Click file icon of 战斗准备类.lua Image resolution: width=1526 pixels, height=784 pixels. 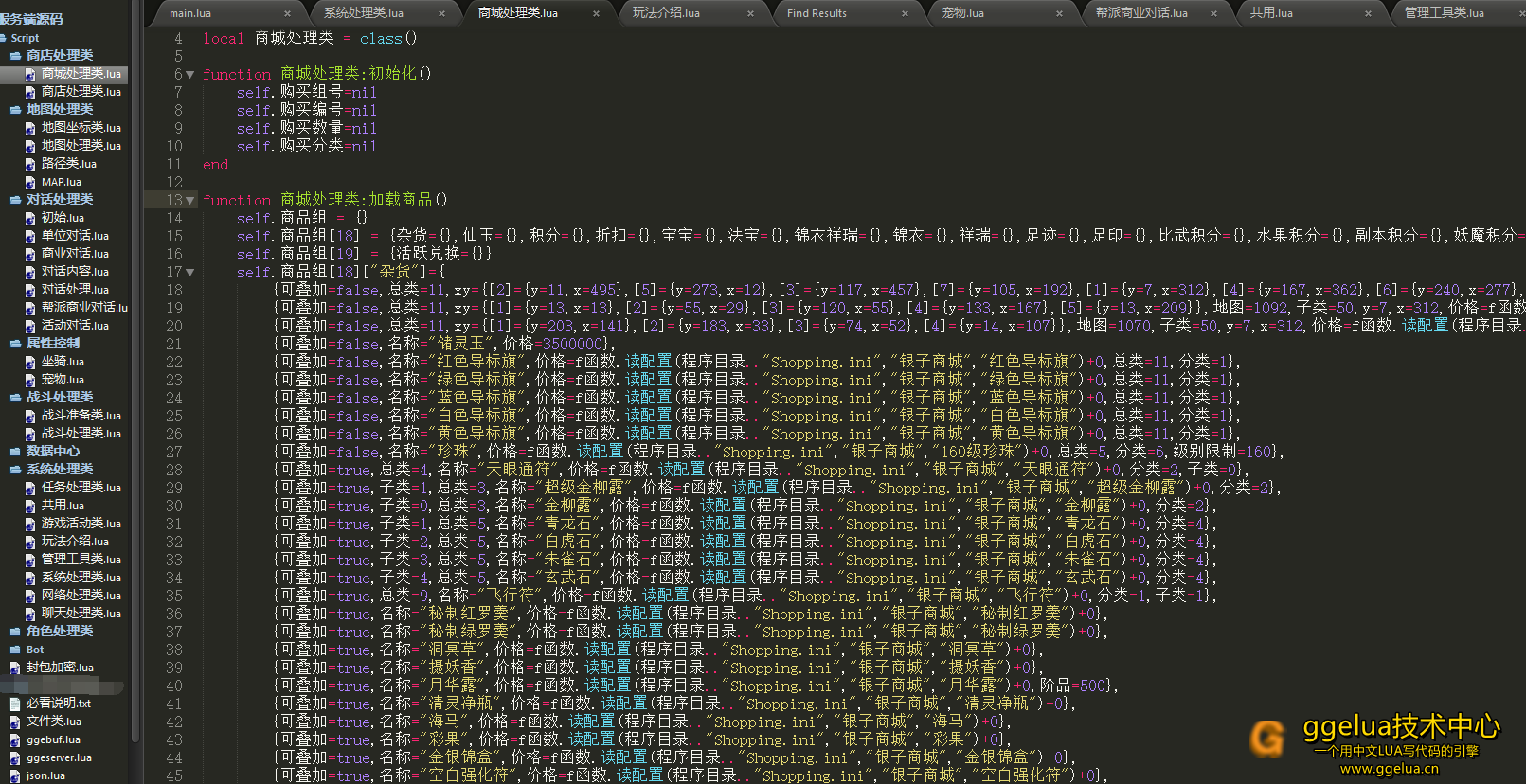30,416
